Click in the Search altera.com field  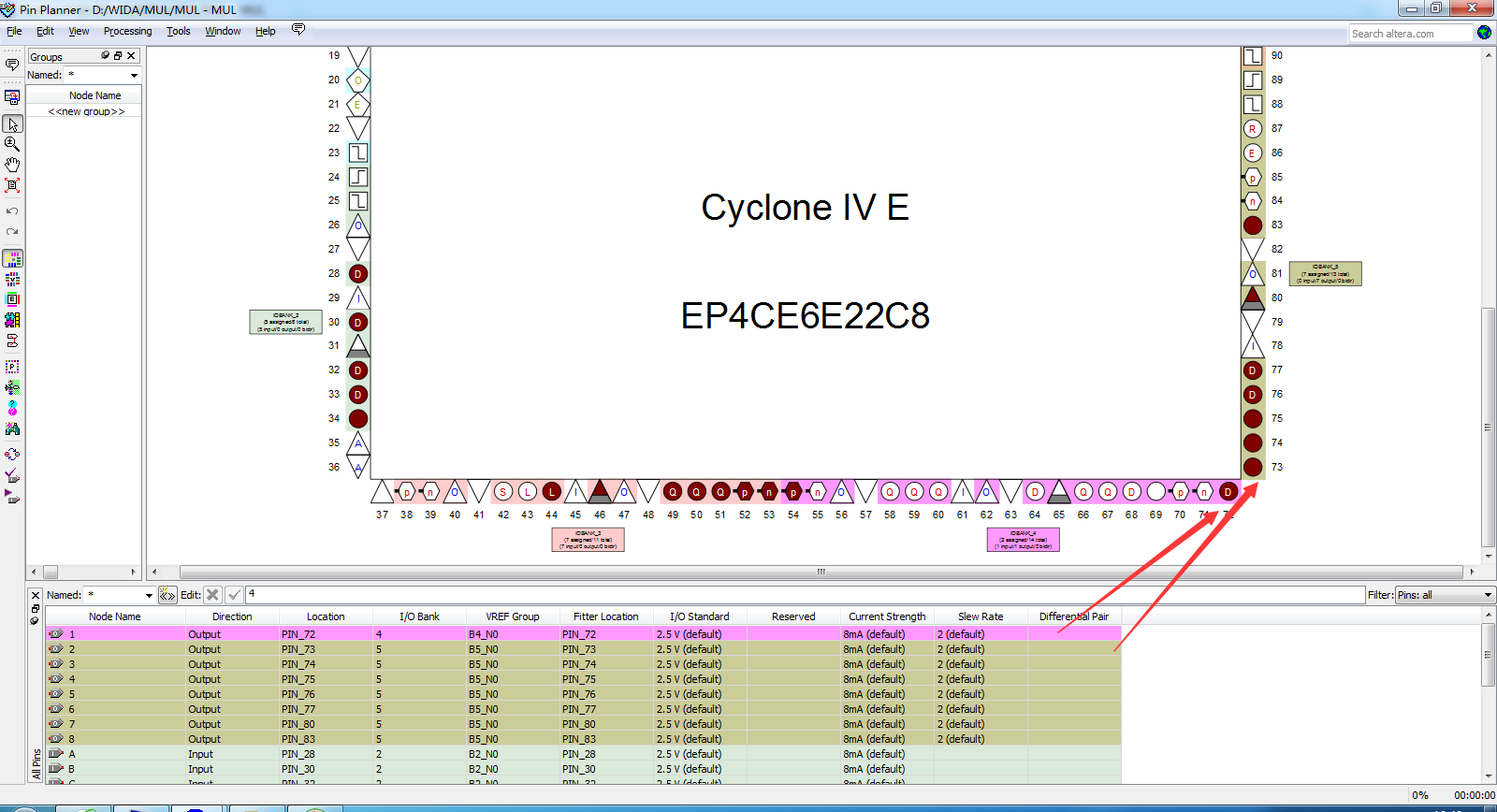(1411, 34)
